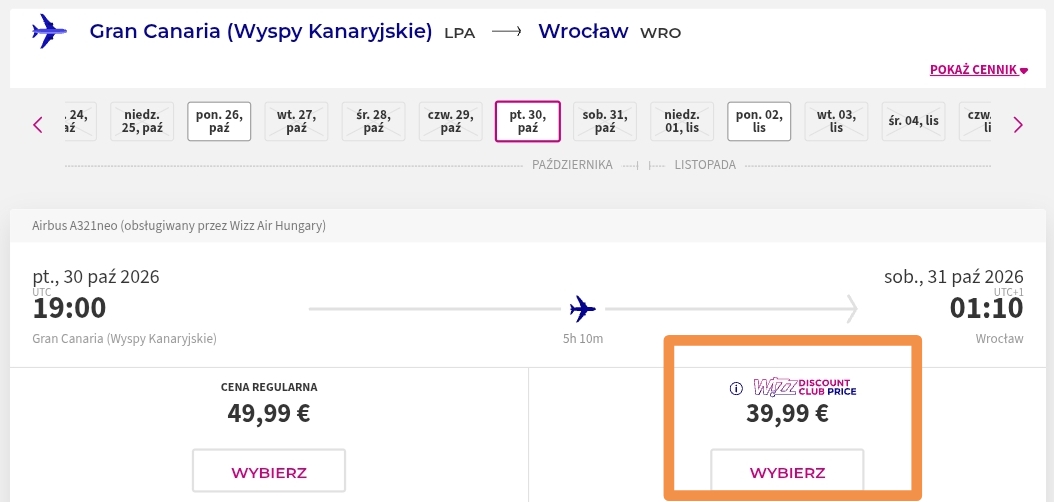
Task: Click unavailable date niedz. 01, lis
Action: click(x=682, y=122)
